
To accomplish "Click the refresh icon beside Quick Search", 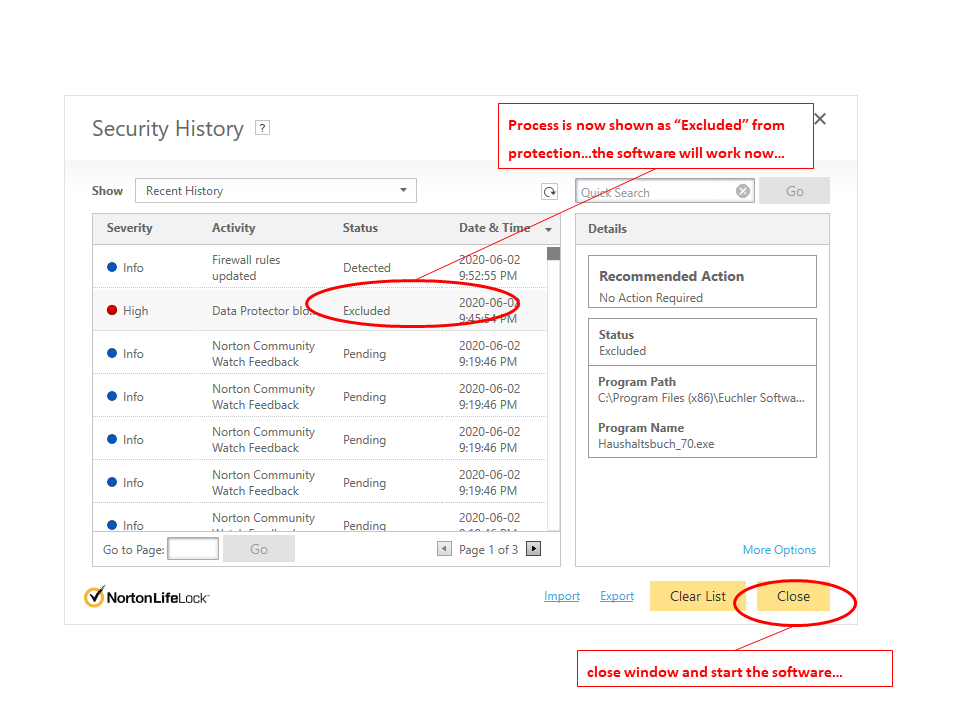I will click(549, 191).
